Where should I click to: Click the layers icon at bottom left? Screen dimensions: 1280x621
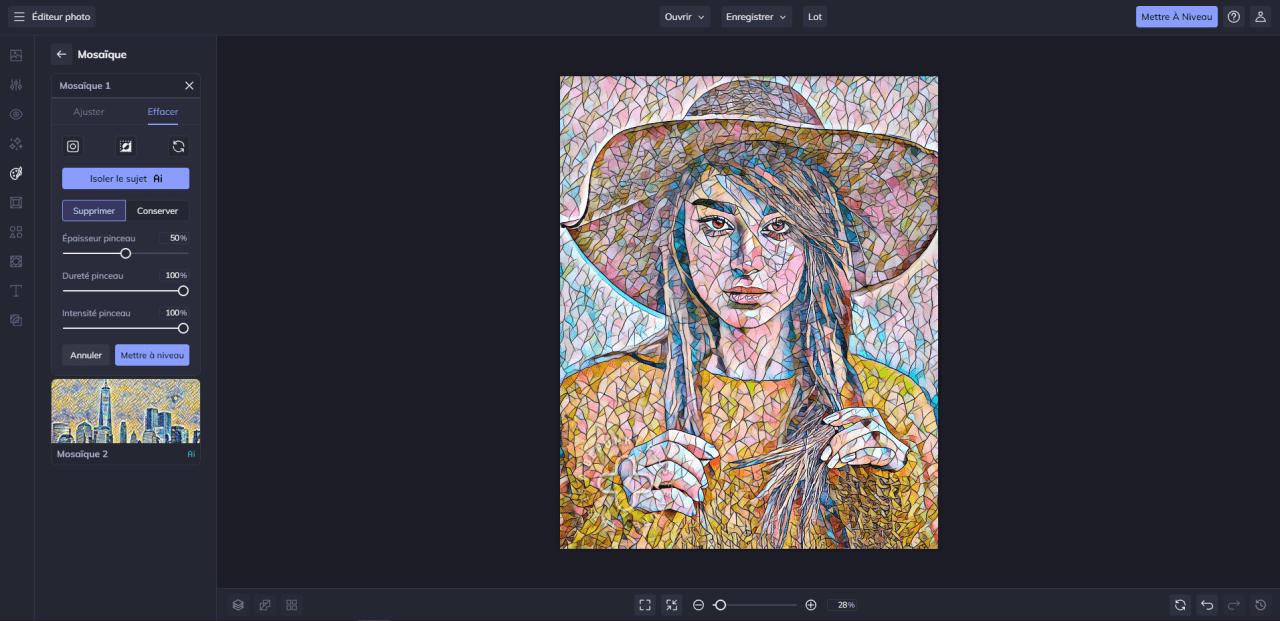click(238, 605)
